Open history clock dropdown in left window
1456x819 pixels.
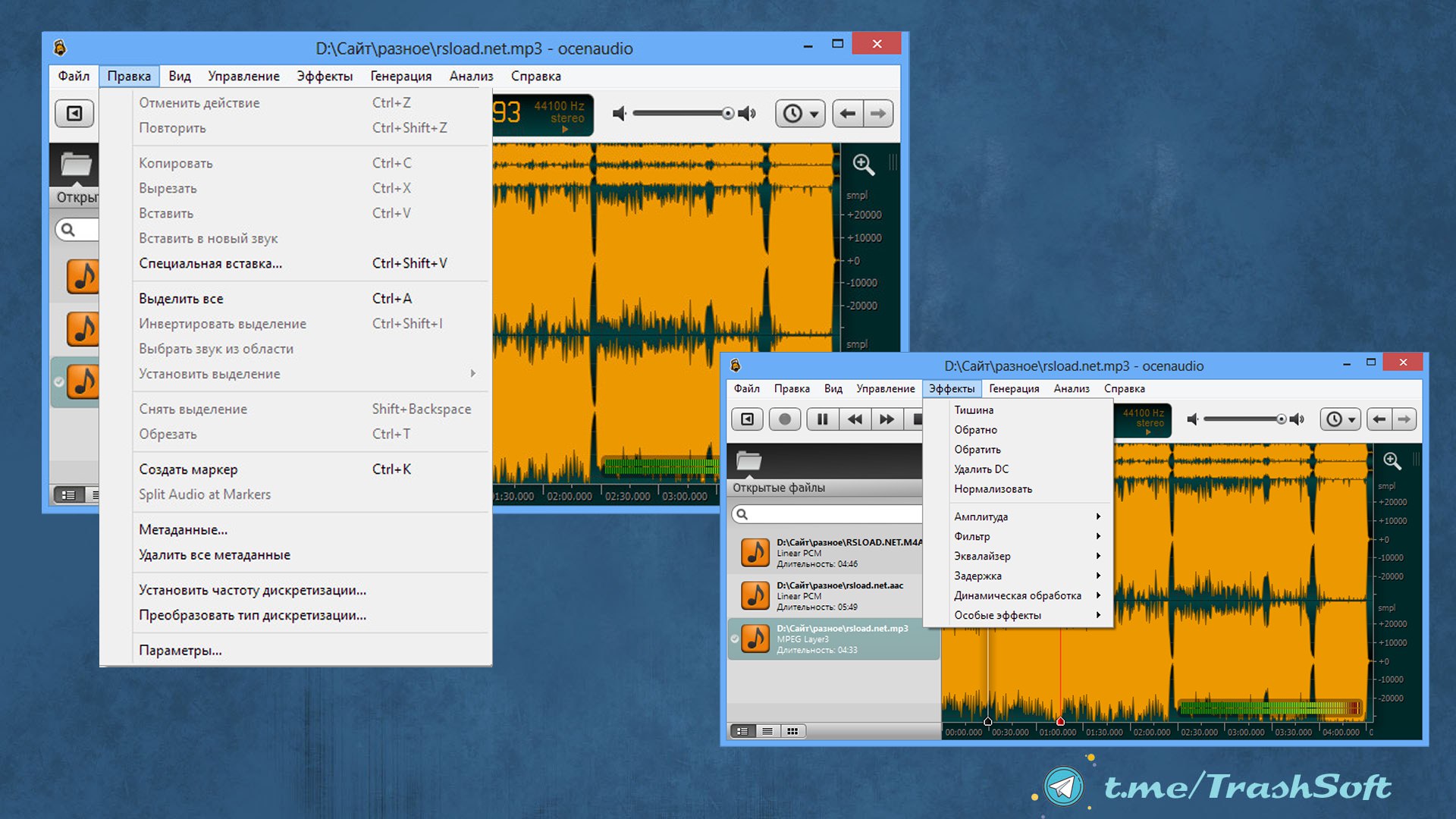(799, 114)
